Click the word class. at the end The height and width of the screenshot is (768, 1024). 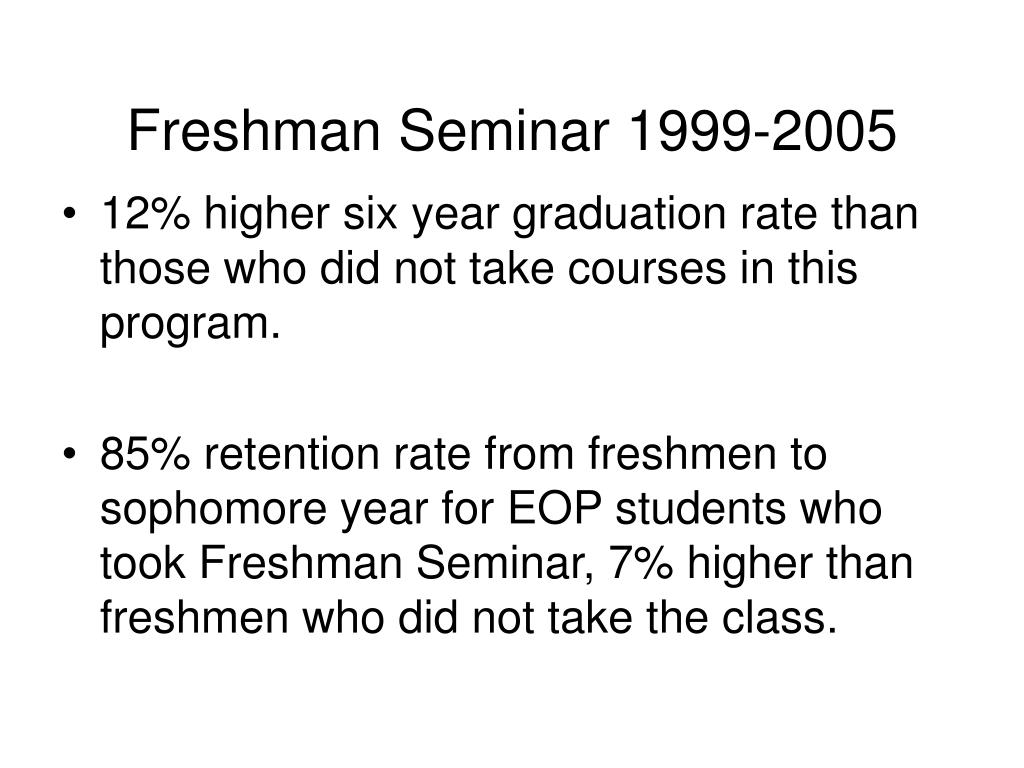tap(779, 617)
